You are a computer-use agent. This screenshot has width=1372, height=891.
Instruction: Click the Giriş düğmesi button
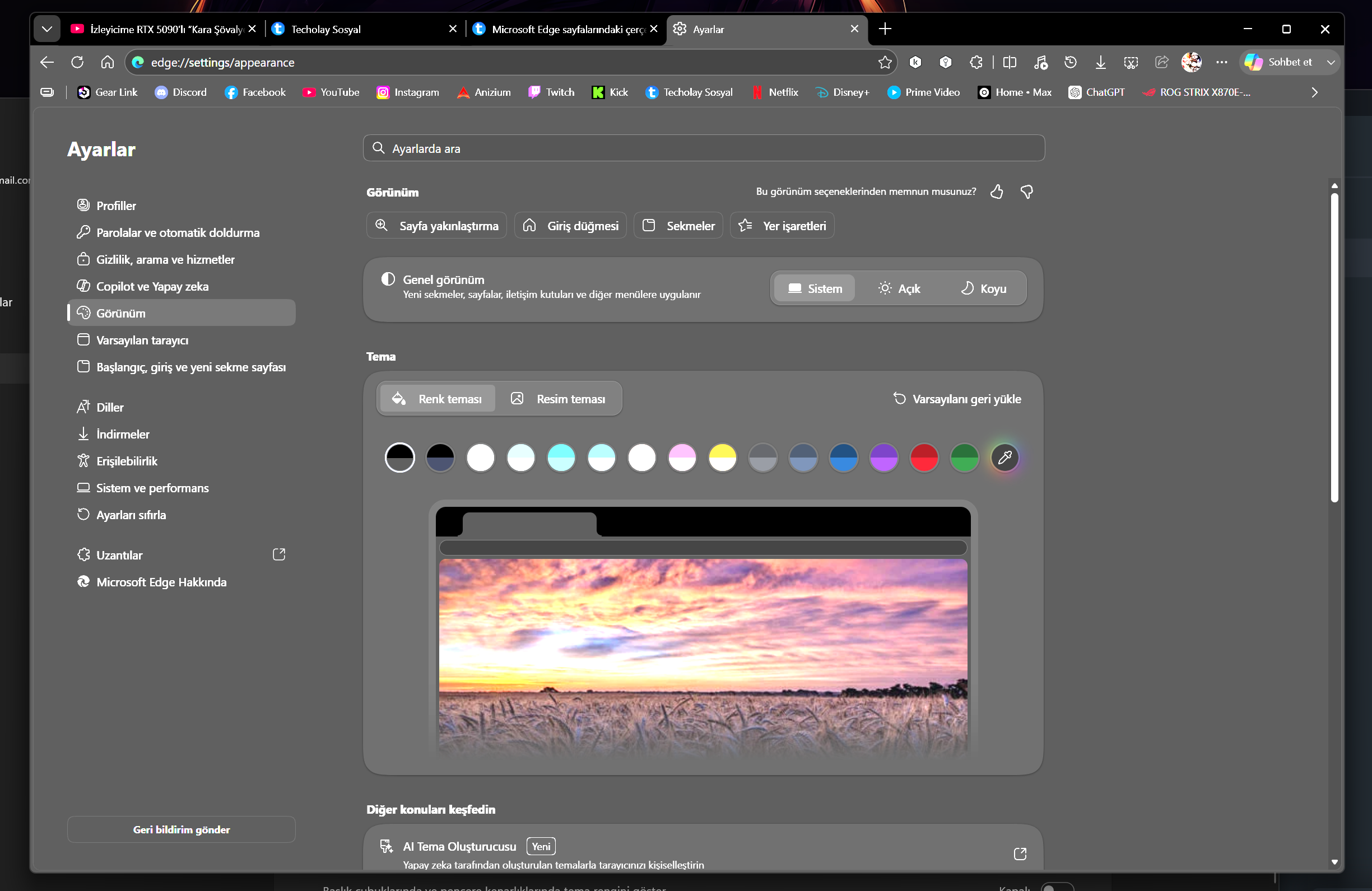tap(571, 226)
